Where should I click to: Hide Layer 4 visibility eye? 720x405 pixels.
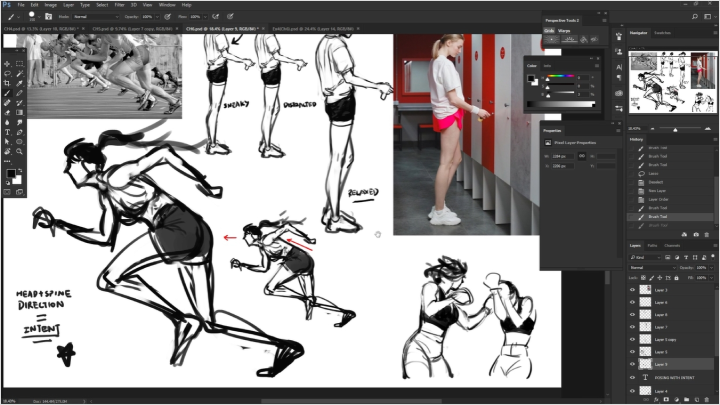click(632, 391)
